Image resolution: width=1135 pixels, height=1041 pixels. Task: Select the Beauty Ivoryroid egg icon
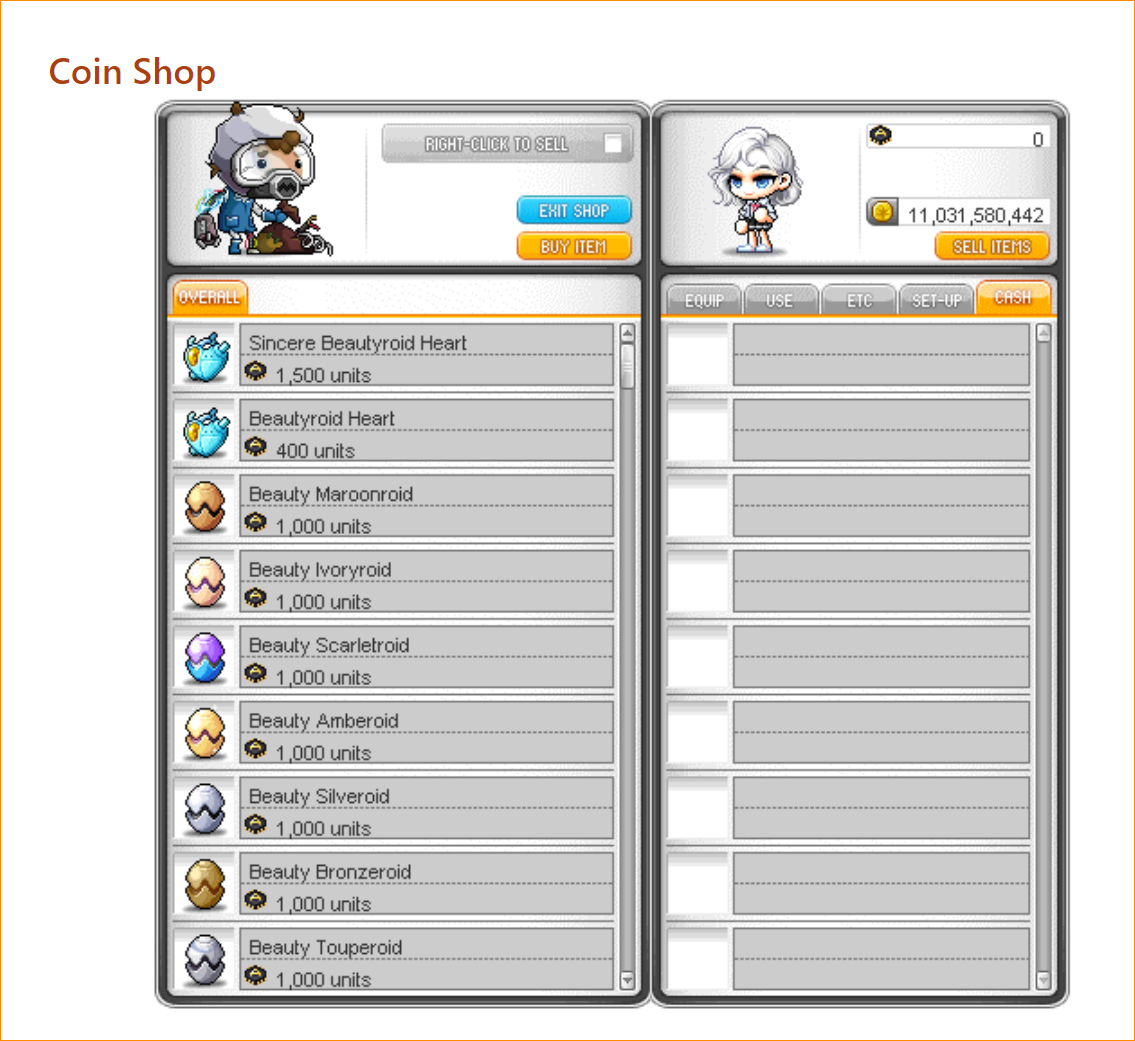[205, 582]
